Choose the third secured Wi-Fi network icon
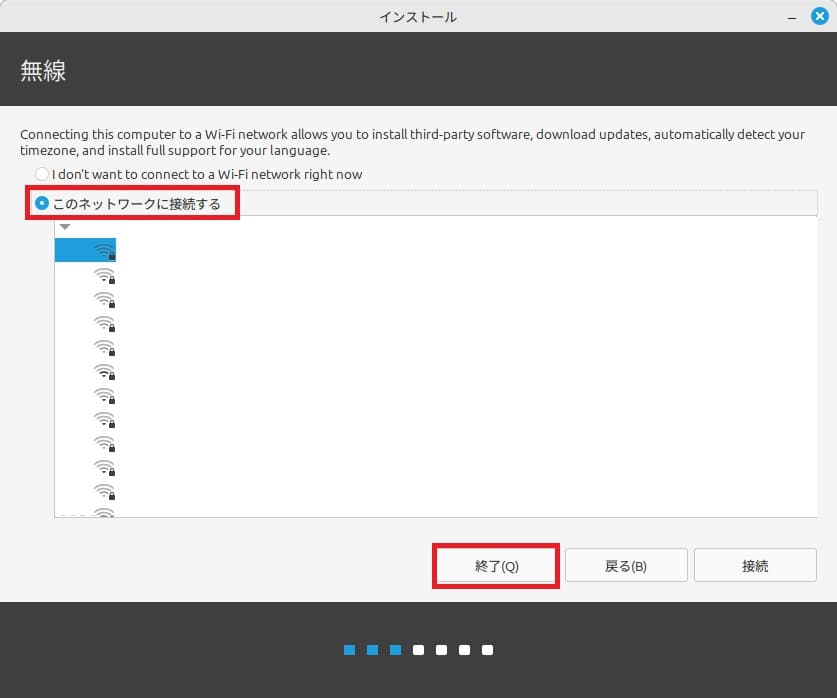Screen dimensions: 837x698 pyautogui.click(x=103, y=300)
